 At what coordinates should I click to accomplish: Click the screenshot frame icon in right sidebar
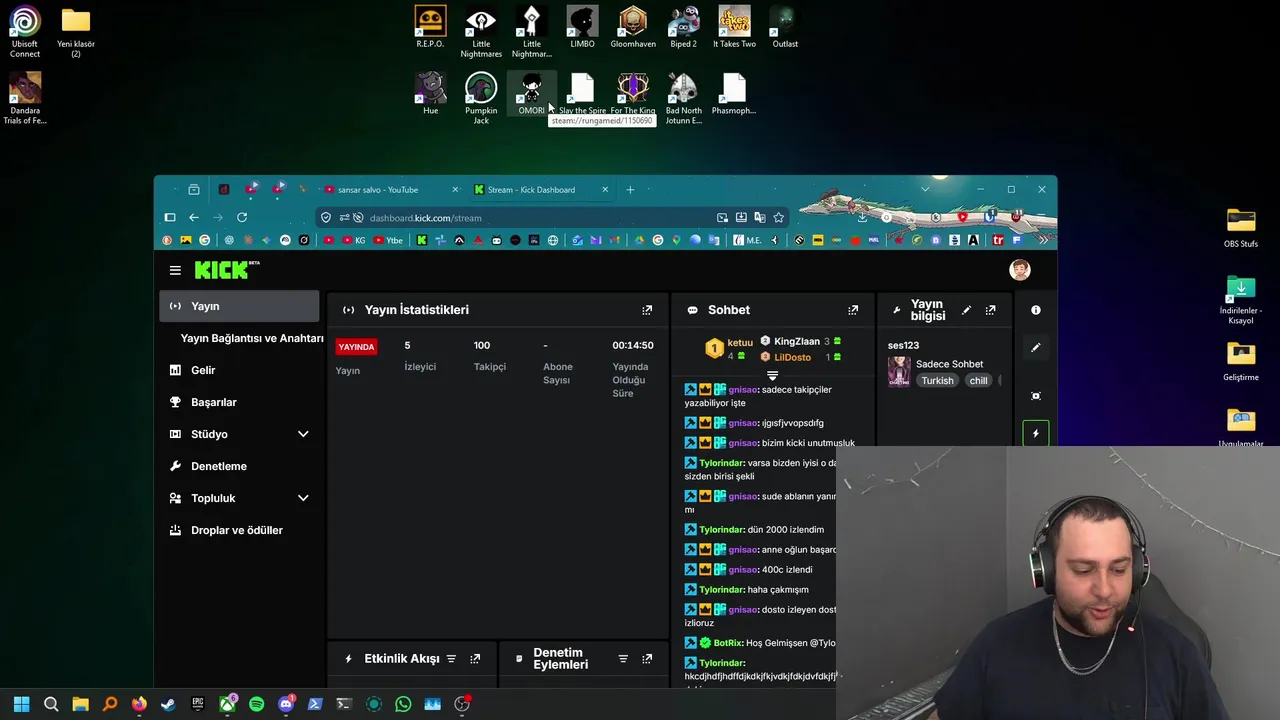(x=1036, y=396)
